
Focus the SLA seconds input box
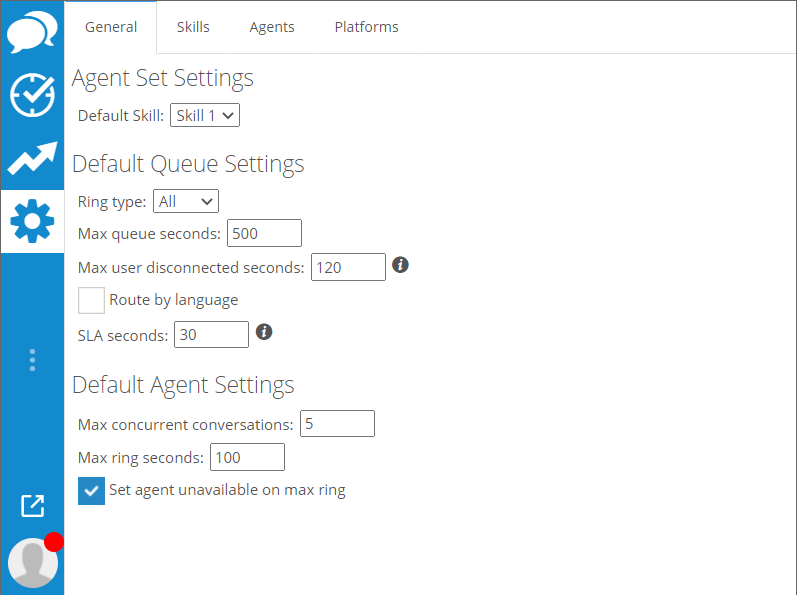(211, 335)
